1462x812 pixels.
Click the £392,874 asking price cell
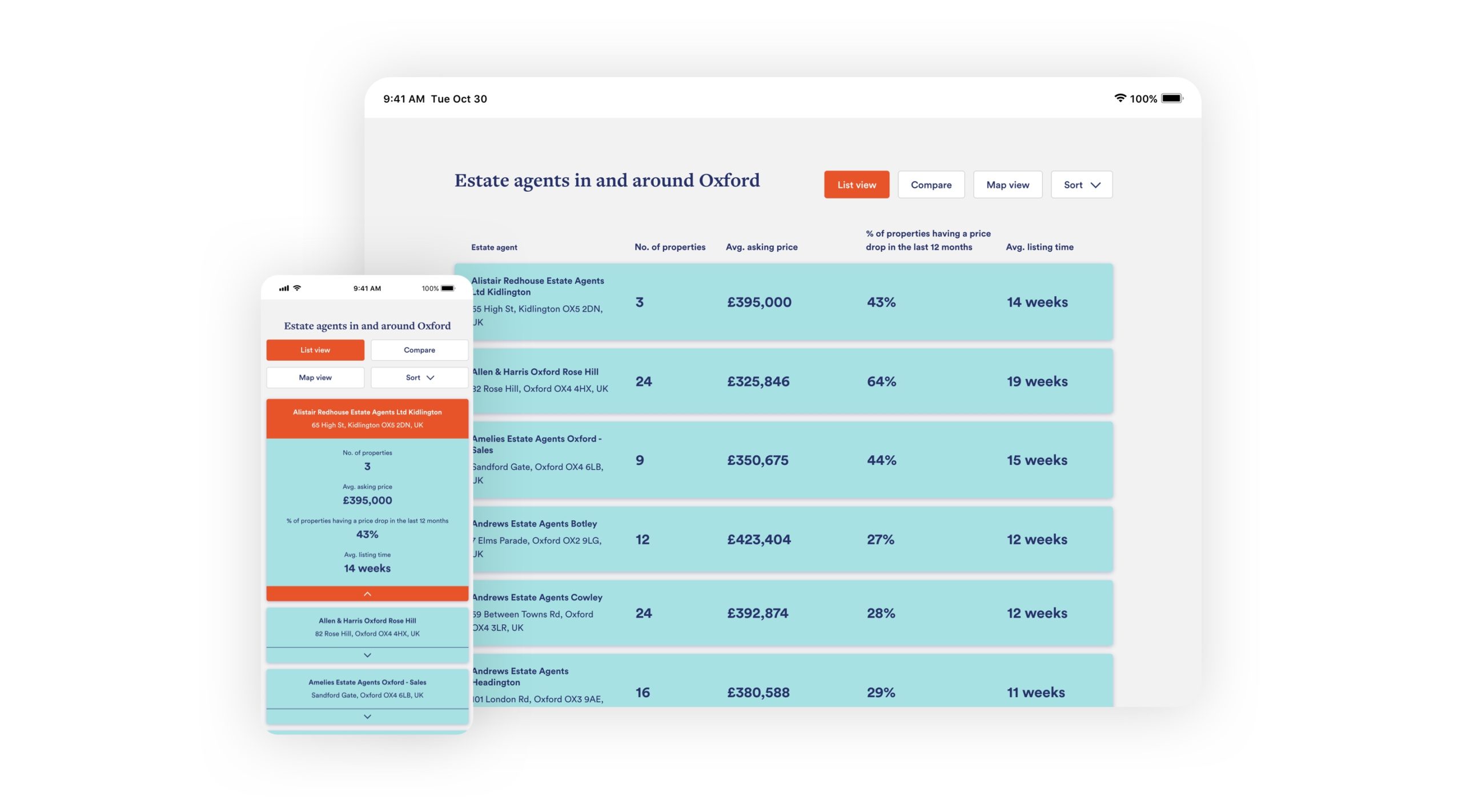[757, 613]
